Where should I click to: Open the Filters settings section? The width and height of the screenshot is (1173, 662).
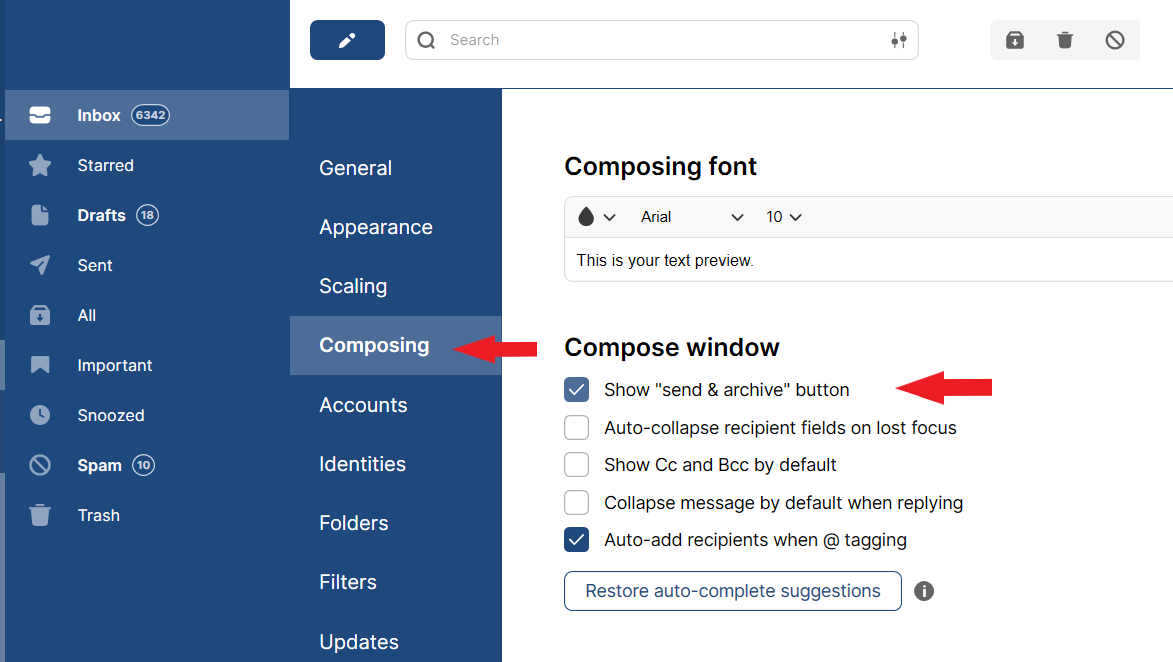click(348, 582)
